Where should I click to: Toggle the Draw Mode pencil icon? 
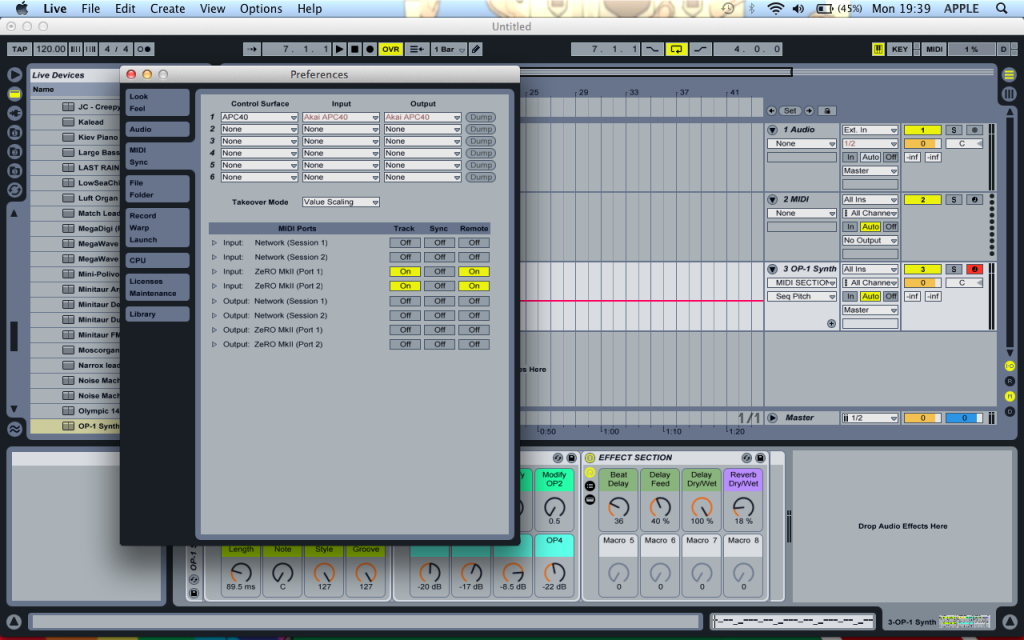point(475,49)
